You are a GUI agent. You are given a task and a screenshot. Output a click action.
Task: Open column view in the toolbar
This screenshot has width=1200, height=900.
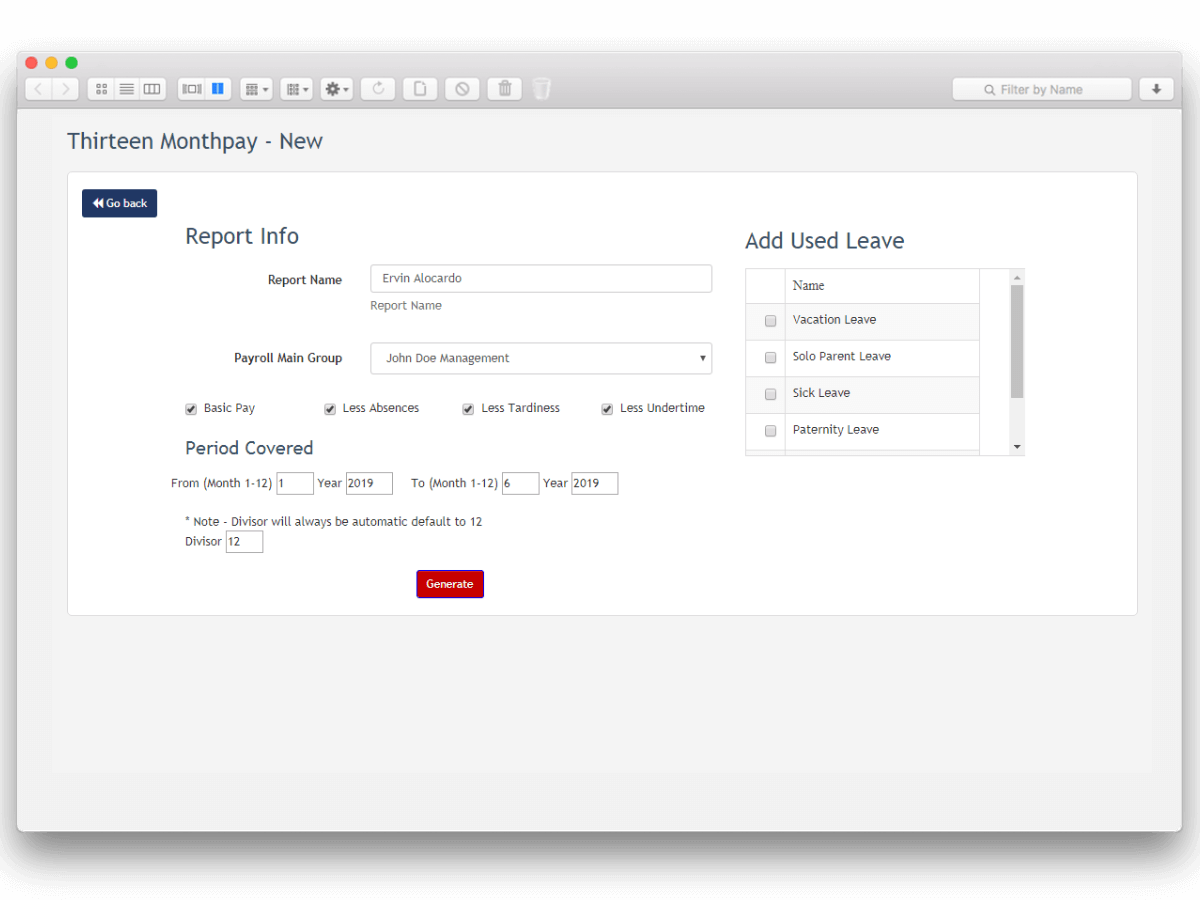[x=151, y=88]
